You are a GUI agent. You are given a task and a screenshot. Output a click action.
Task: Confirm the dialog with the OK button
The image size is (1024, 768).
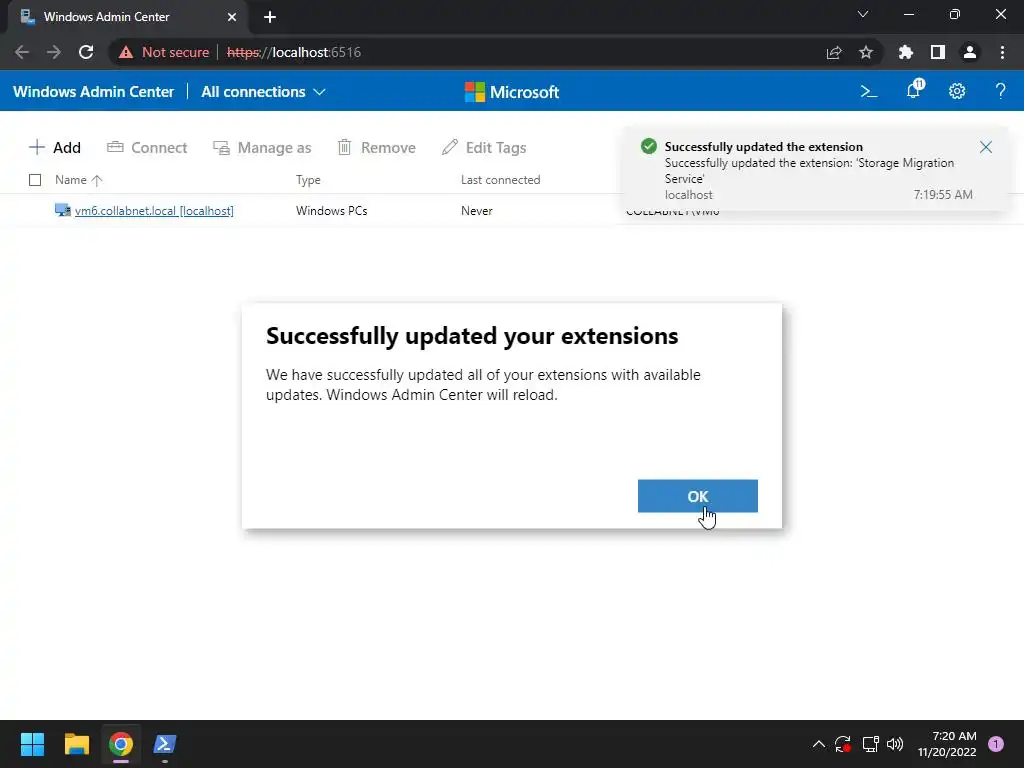[697, 496]
